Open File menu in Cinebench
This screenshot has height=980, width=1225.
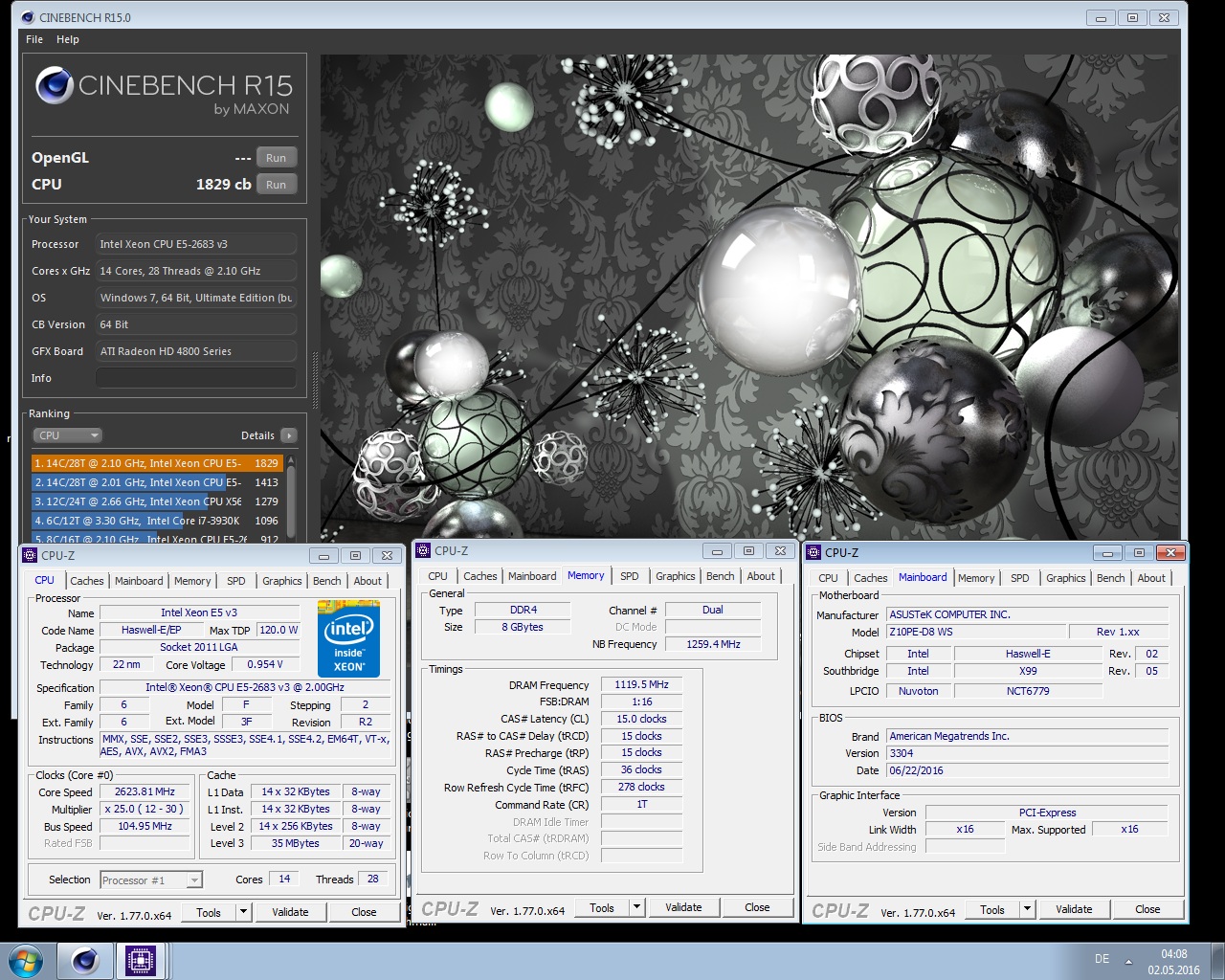click(x=34, y=39)
